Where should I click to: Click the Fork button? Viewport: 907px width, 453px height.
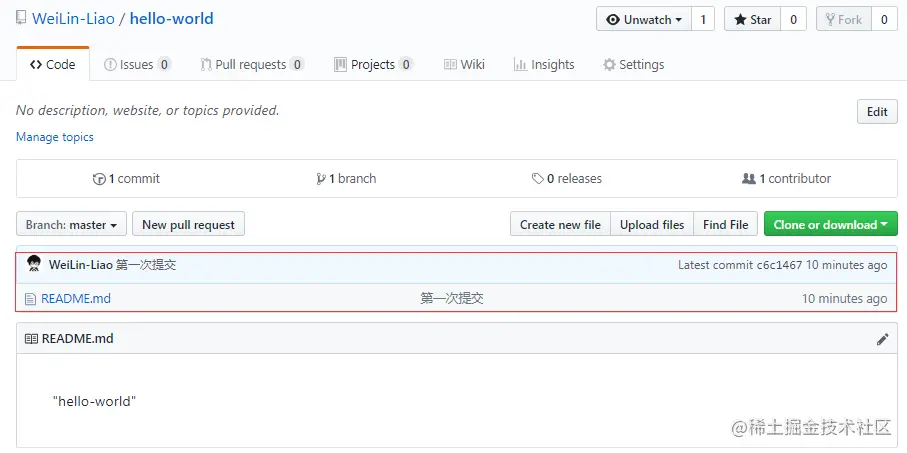(843, 20)
